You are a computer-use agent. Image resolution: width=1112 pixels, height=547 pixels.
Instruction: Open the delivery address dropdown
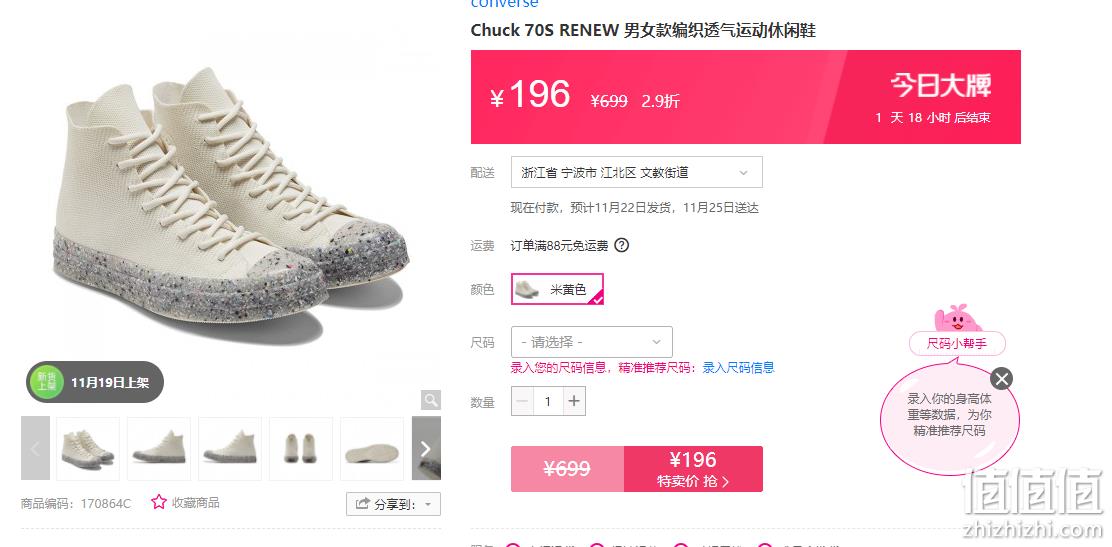click(x=637, y=172)
